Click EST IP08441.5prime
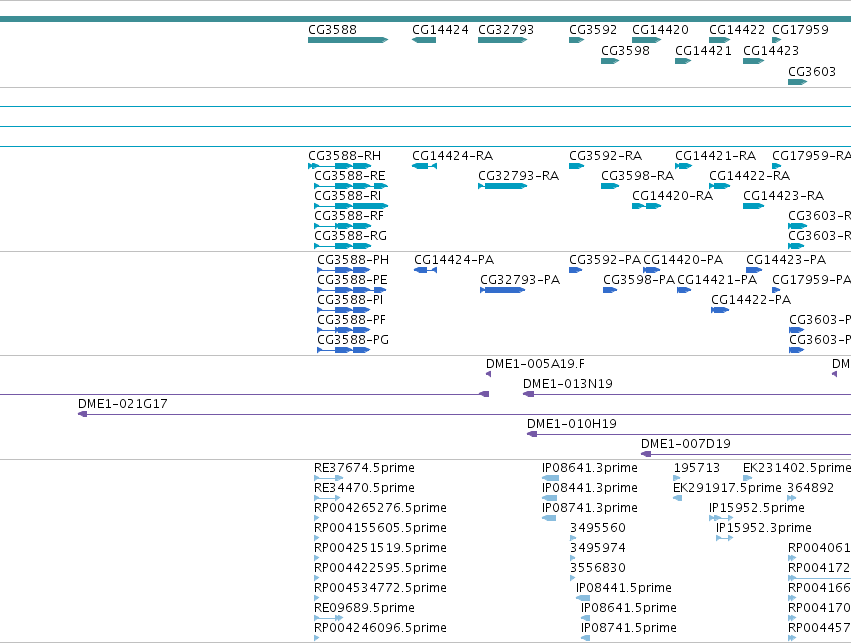Screen dimensions: 851x643 [x=624, y=589]
